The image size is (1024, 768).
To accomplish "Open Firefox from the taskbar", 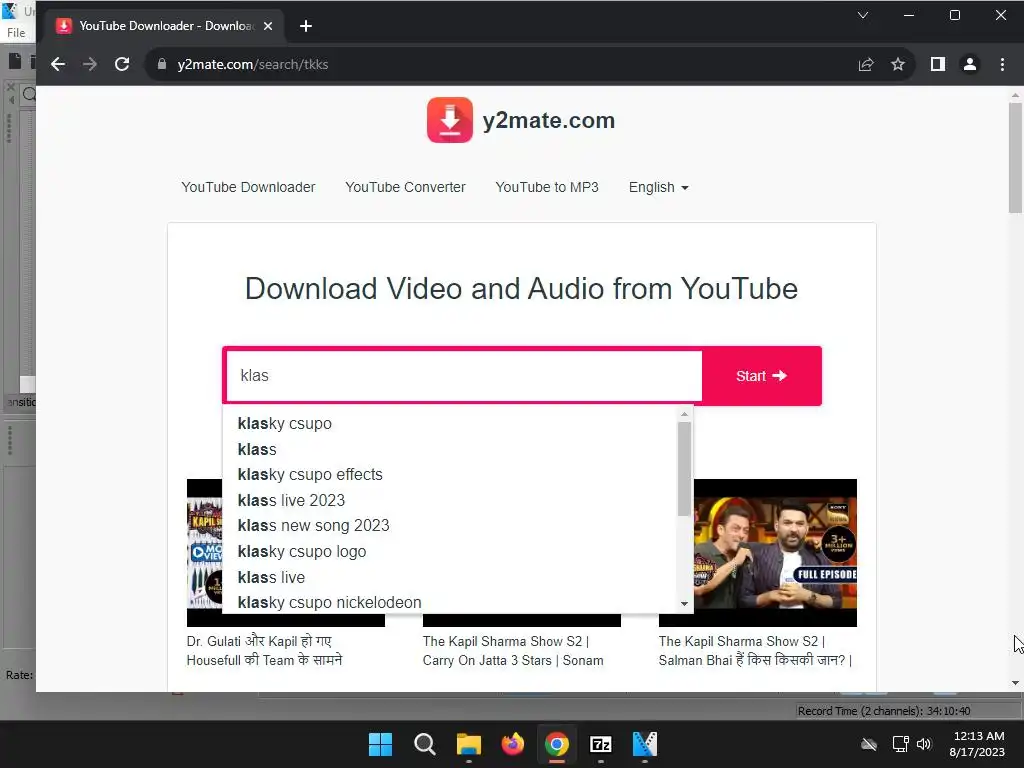I will pos(513,744).
